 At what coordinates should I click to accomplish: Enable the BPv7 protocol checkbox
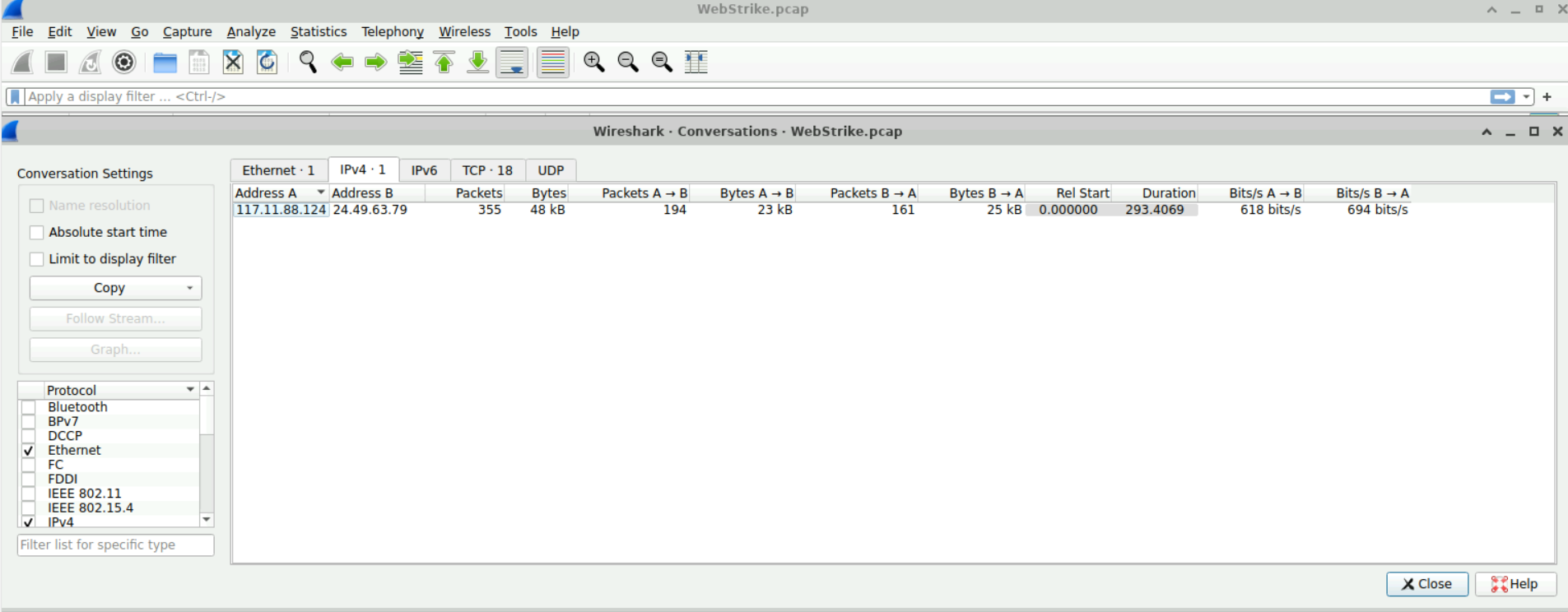(29, 422)
